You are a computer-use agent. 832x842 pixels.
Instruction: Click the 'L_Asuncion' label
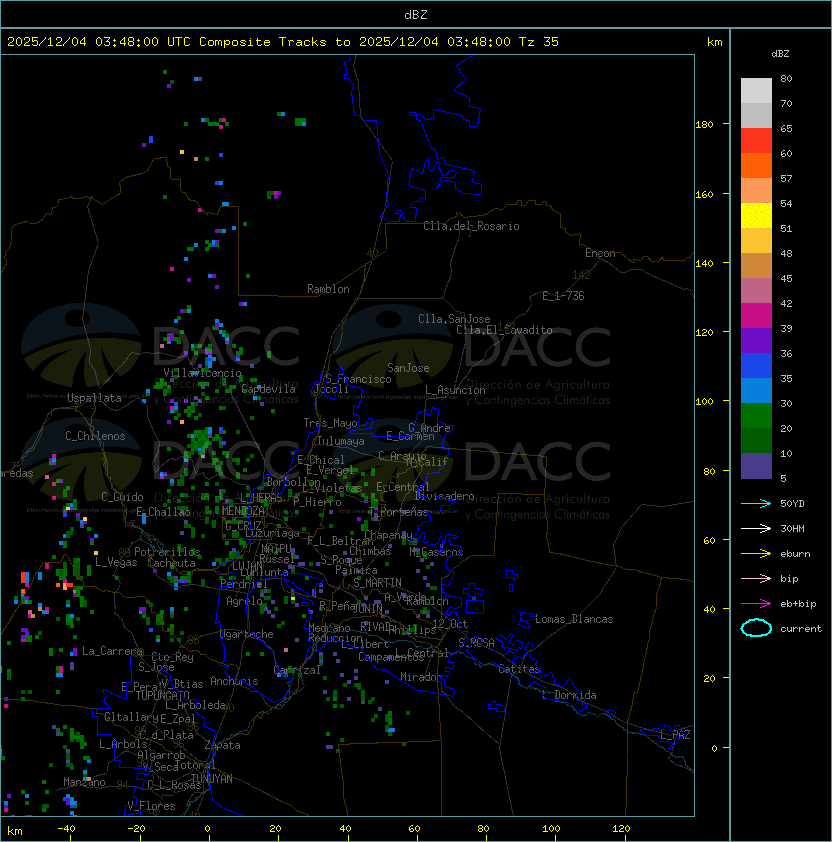tap(455, 390)
